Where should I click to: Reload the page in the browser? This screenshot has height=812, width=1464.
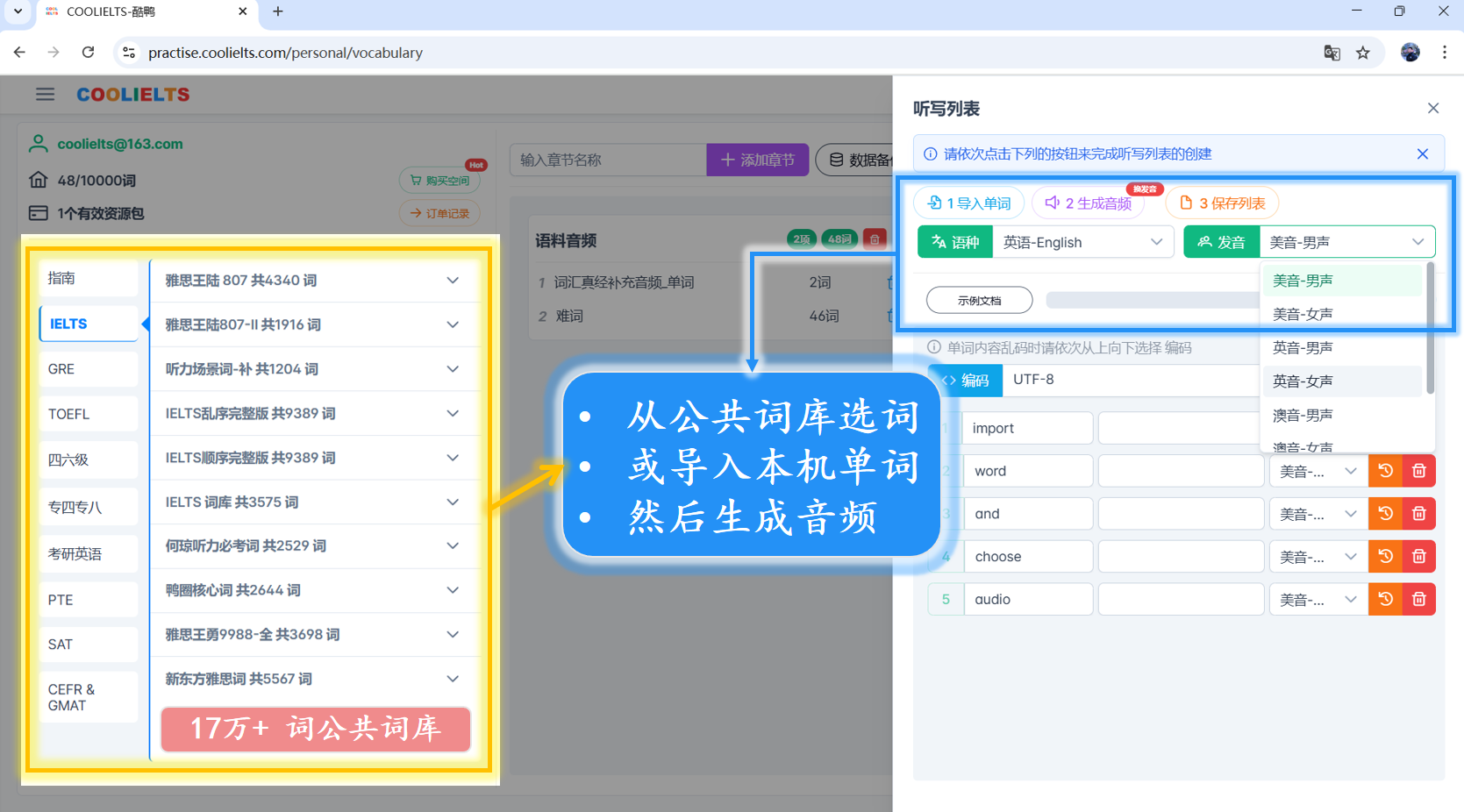tap(88, 53)
